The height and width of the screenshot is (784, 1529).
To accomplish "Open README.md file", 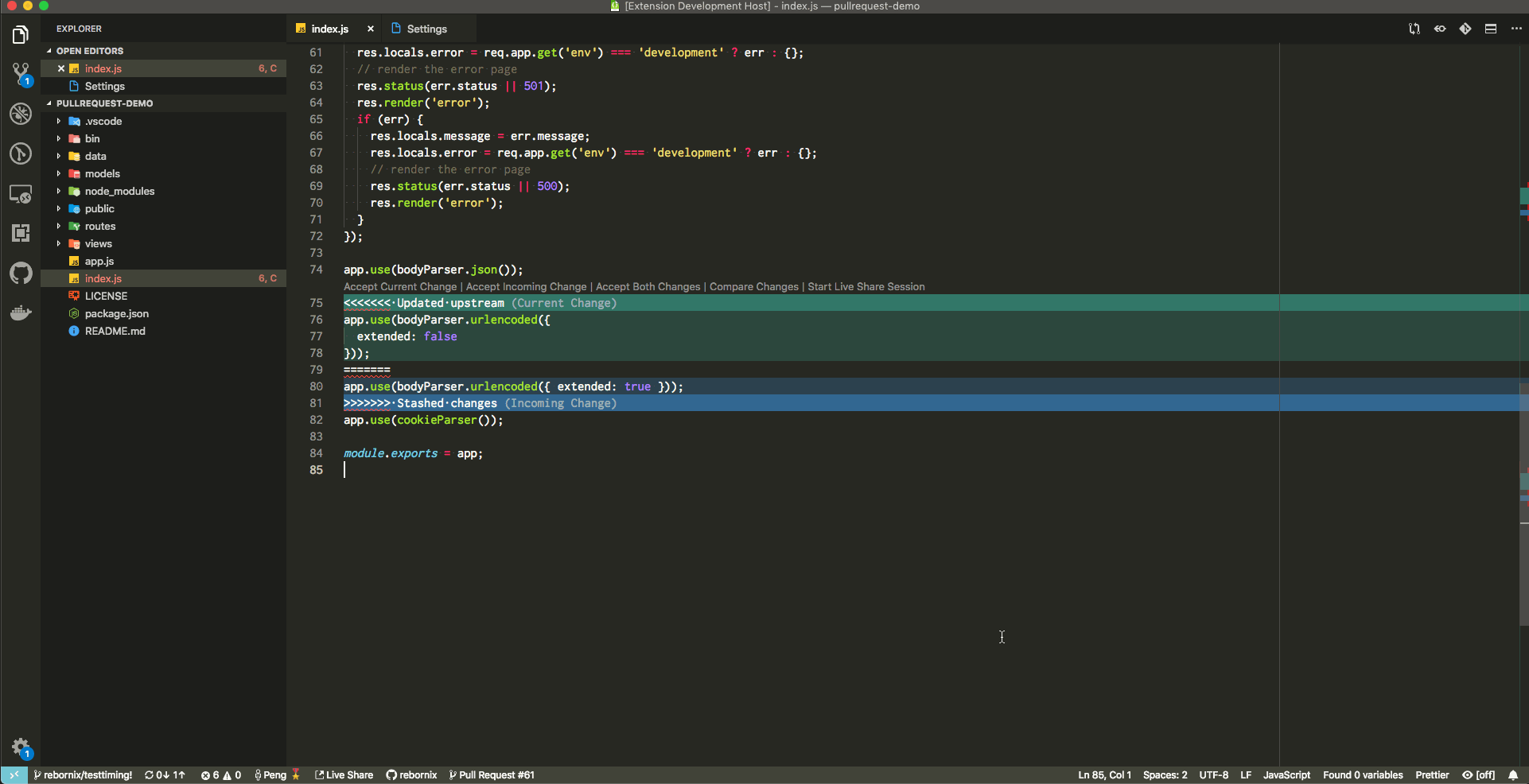I will pos(163,331).
